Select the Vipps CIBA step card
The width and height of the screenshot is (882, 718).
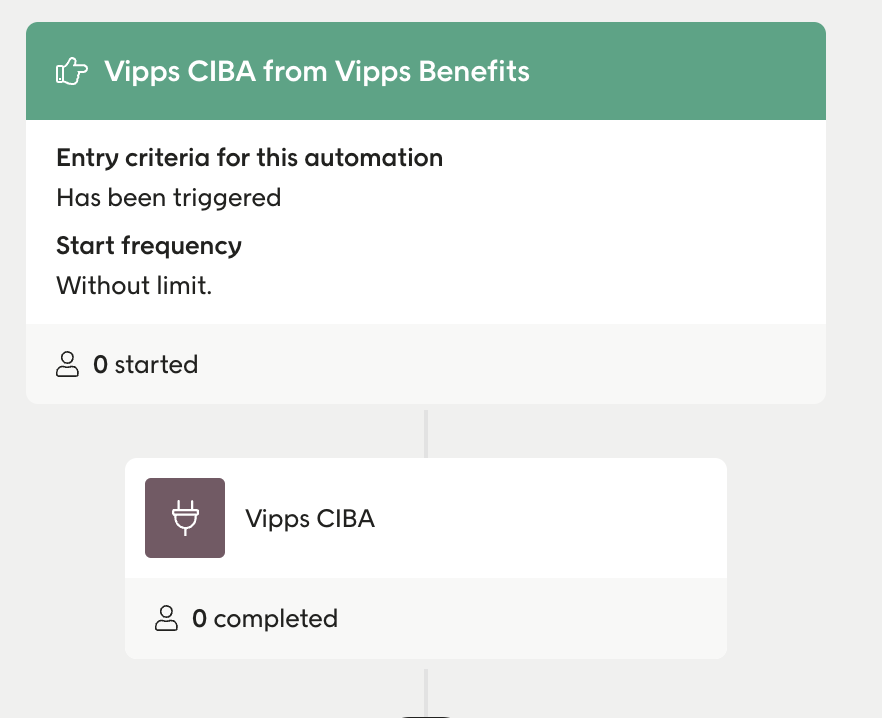[x=426, y=517]
